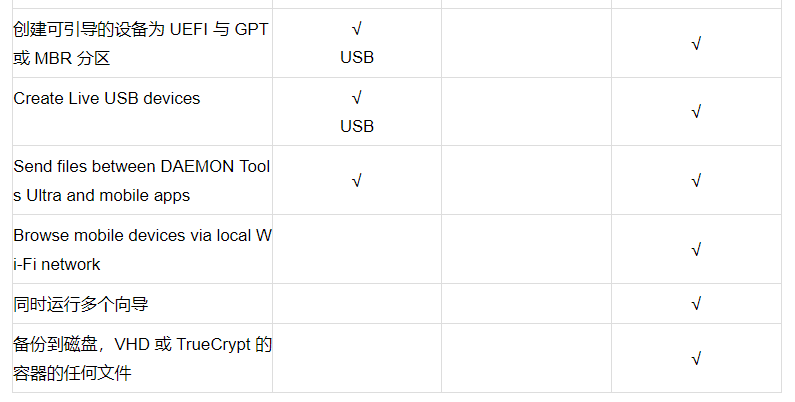Click checkmark for 备份到磁盘 TrueCrypt row
Screen dimensions: 795x402
pos(696,358)
